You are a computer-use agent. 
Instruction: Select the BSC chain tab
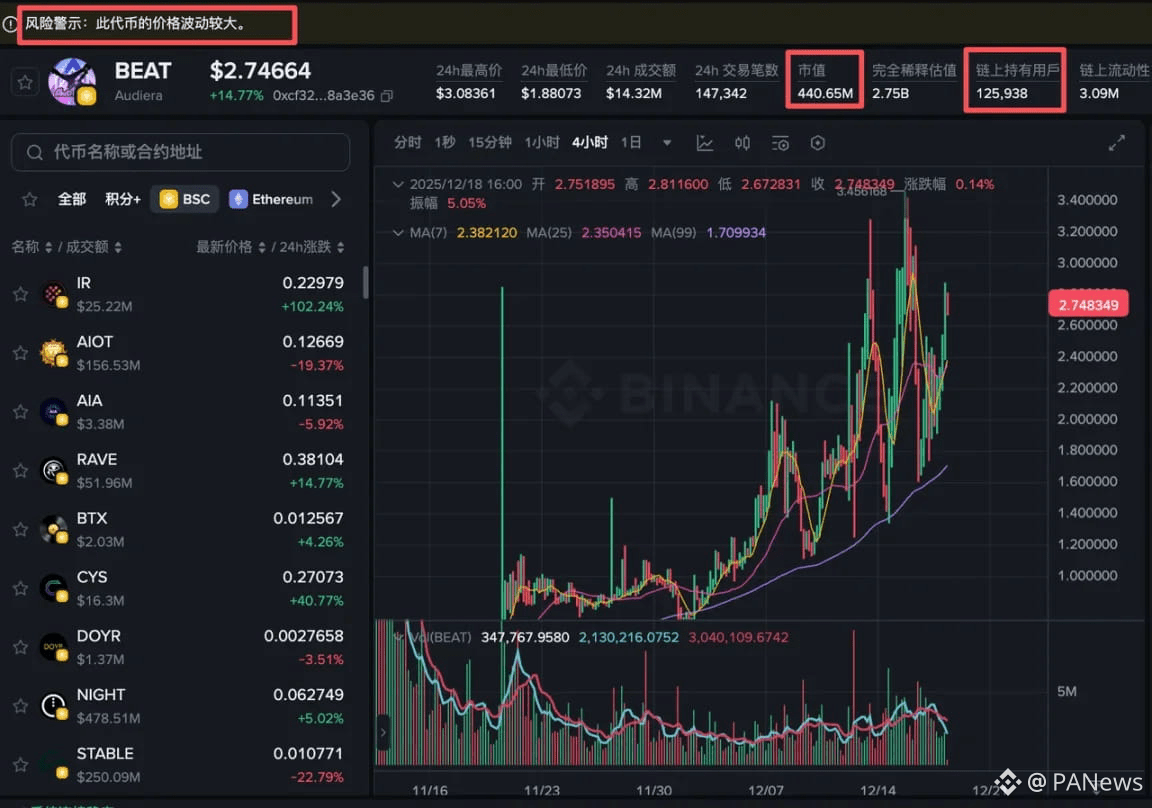(x=184, y=199)
